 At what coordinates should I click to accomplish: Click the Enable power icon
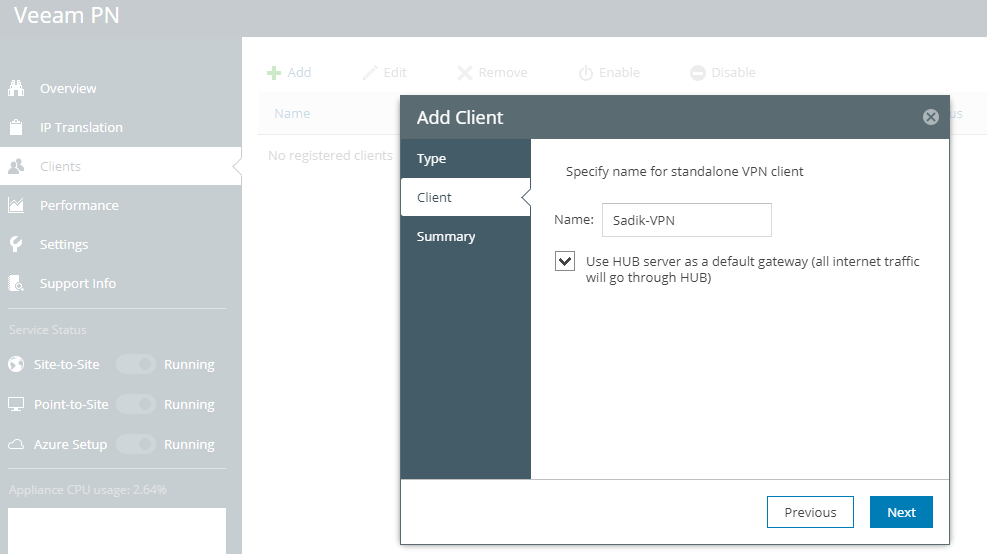(585, 73)
